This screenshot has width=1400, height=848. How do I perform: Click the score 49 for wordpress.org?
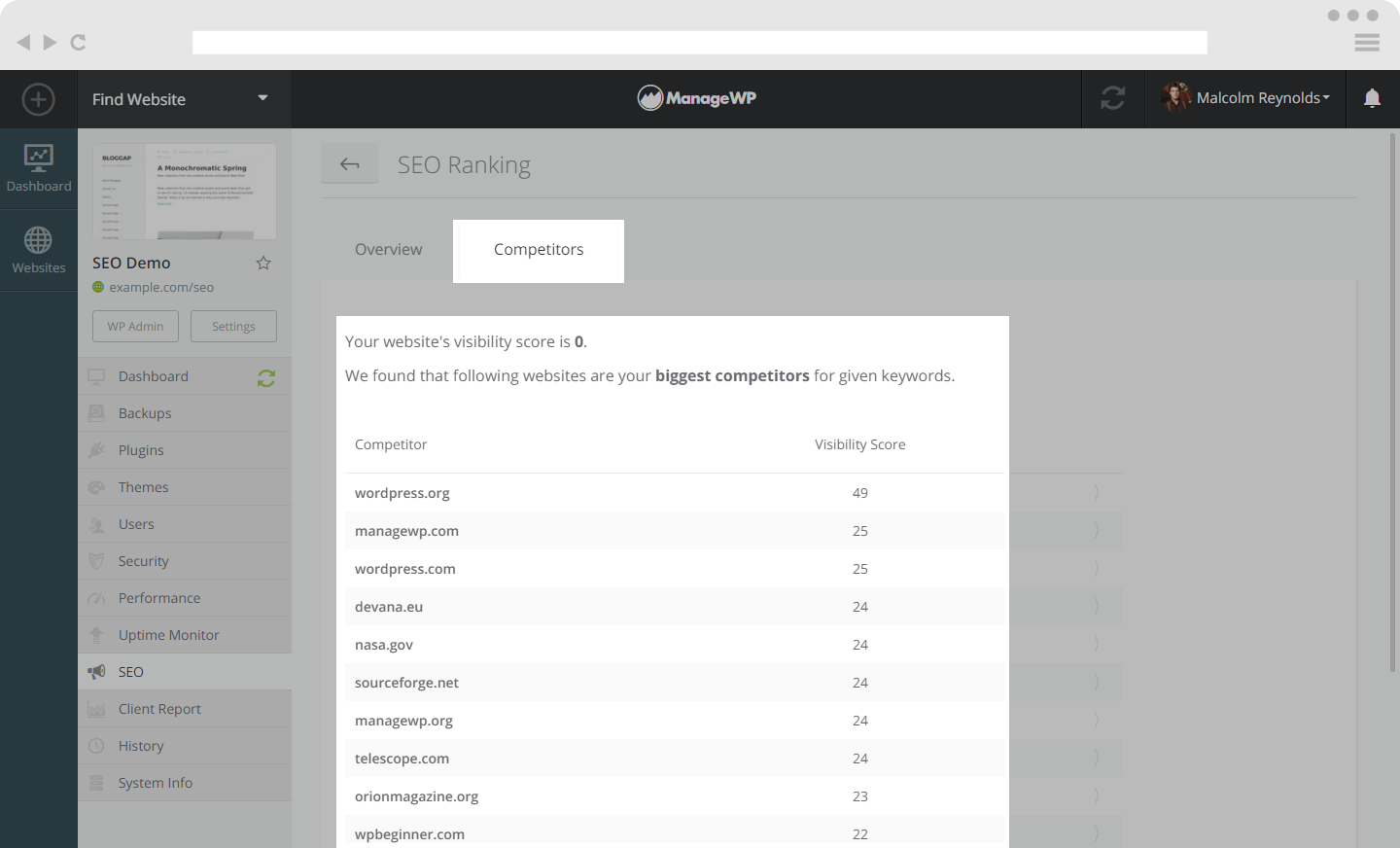pos(860,493)
